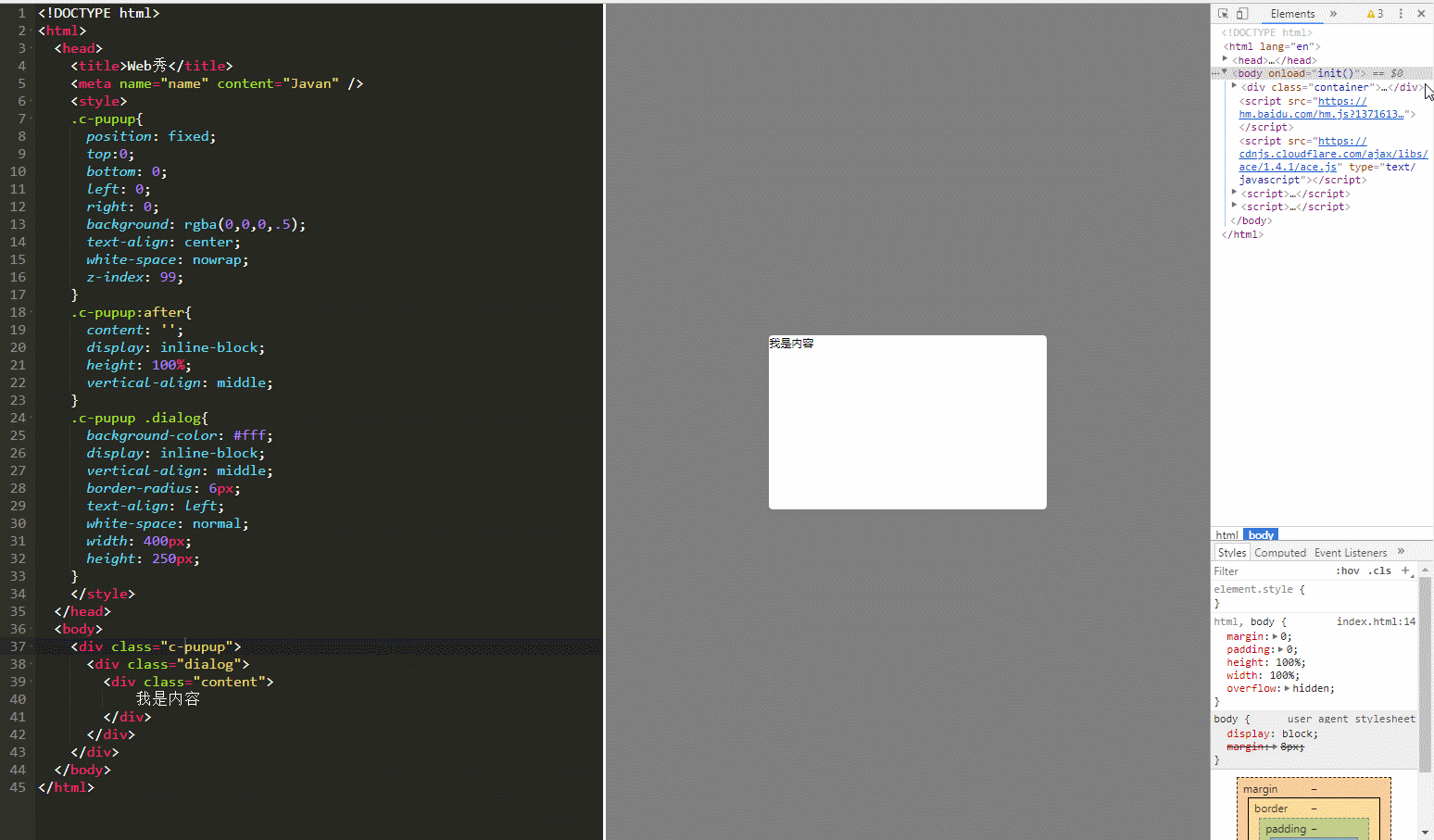The width and height of the screenshot is (1434, 840).
Task: Click the meta name content Javan line
Action: point(217,83)
